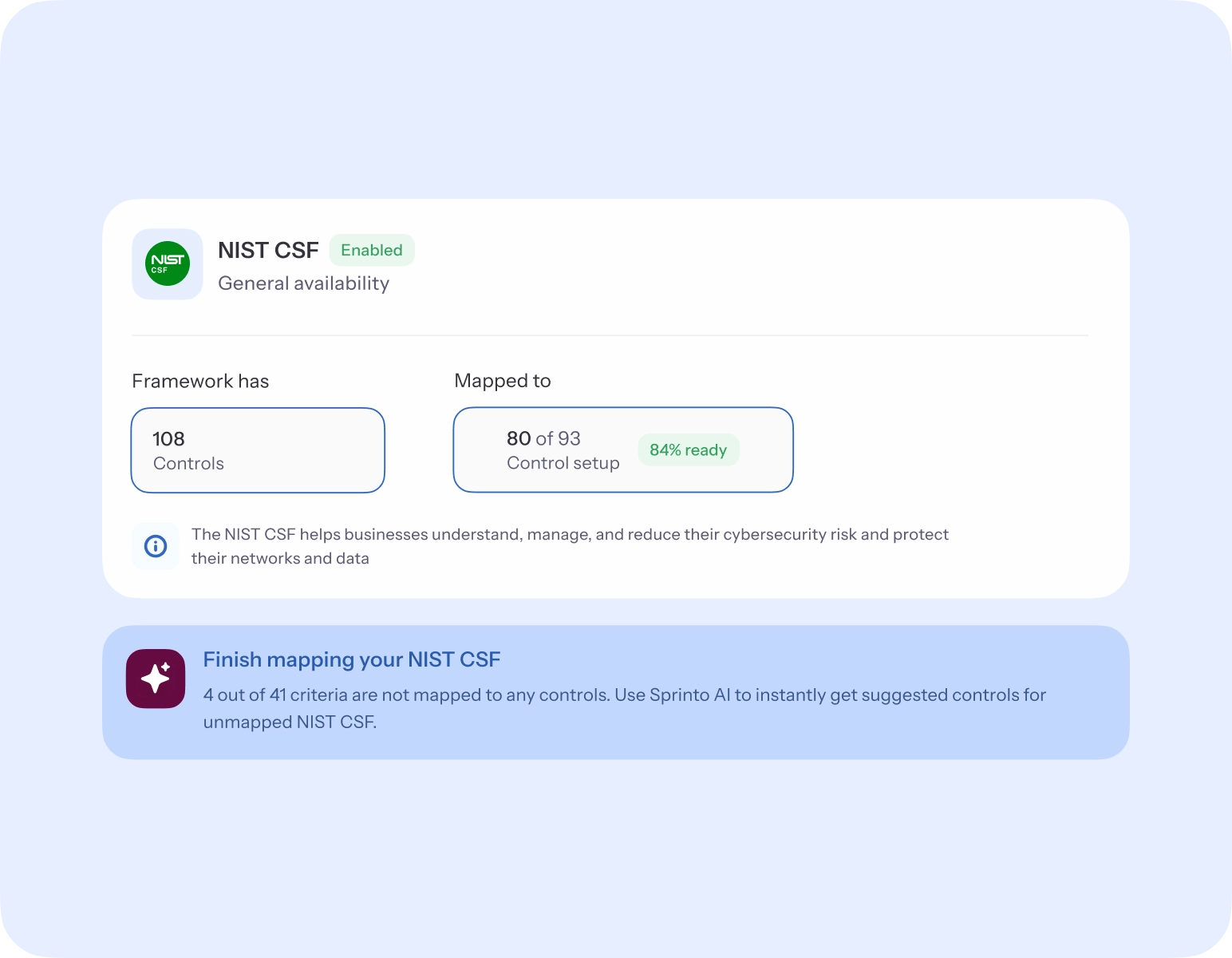Click the divider line below General availability
Viewport: 1232px width, 958px height.
pyautogui.click(x=610, y=335)
